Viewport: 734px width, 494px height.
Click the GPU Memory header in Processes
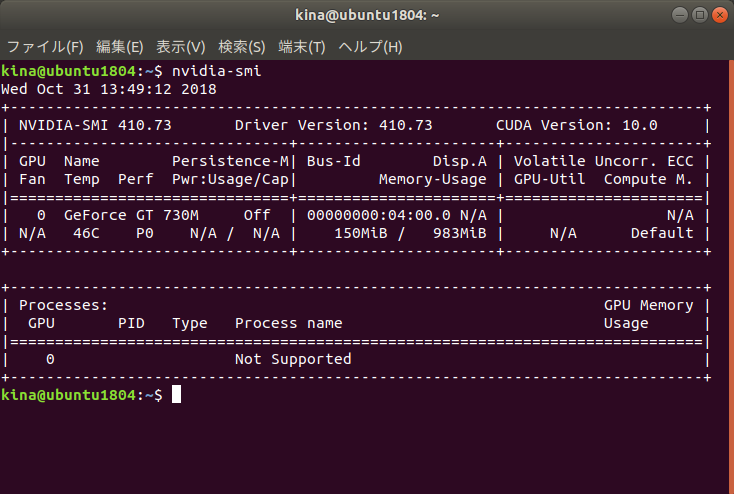click(x=648, y=305)
